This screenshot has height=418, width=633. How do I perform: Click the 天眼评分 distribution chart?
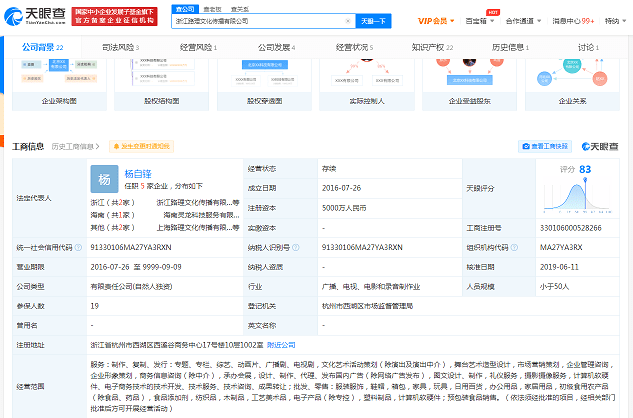(578, 196)
